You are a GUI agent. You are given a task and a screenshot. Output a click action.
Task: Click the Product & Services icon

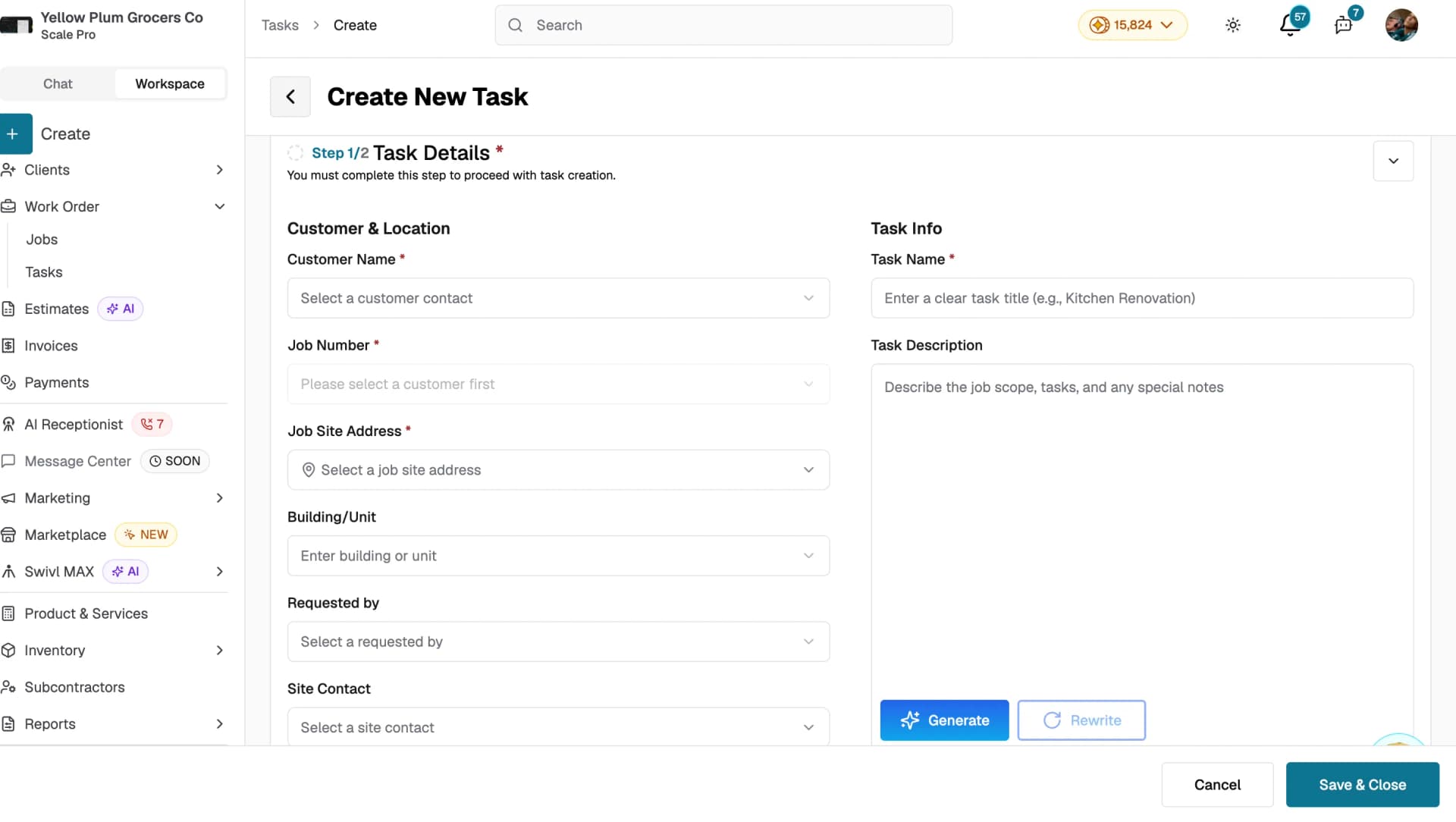8,613
